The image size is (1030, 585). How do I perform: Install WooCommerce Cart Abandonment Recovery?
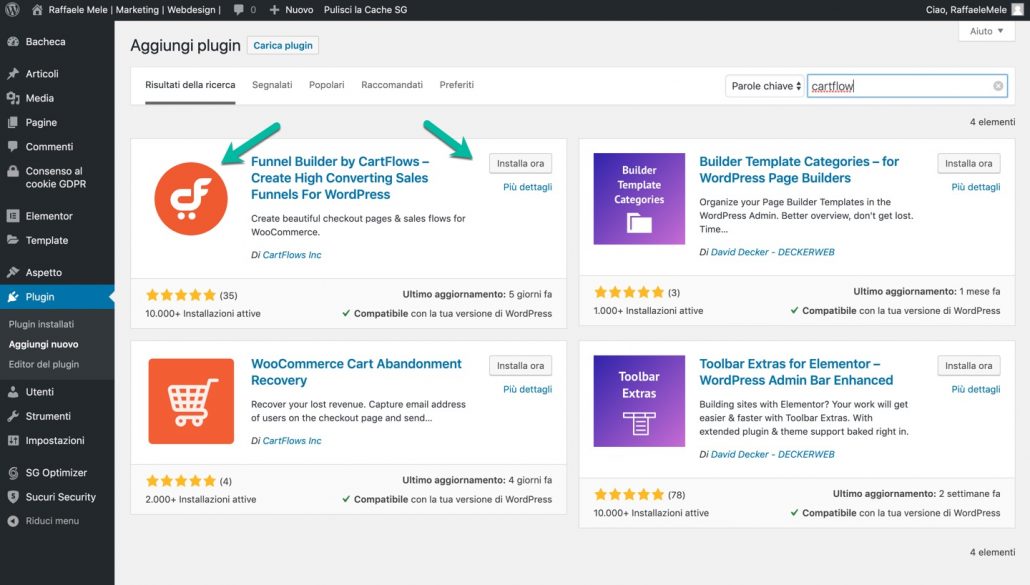point(520,366)
